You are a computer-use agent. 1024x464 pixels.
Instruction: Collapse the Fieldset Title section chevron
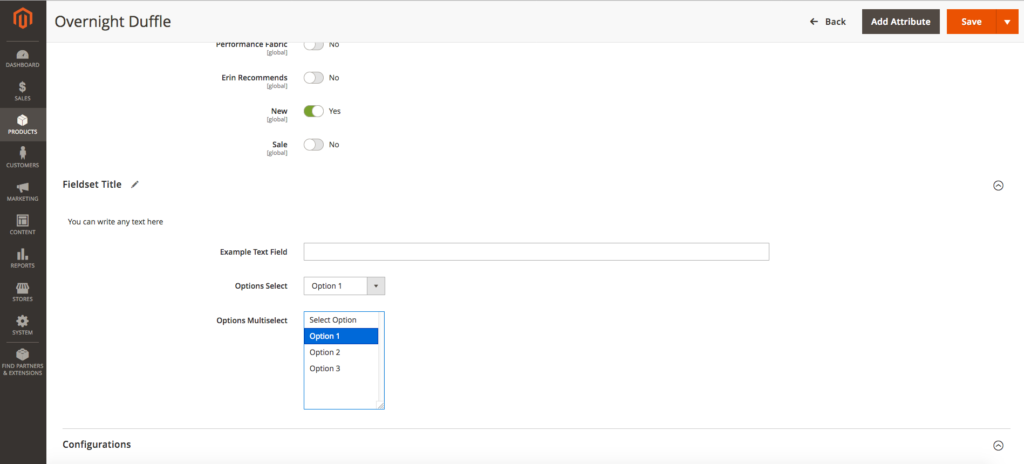998,186
